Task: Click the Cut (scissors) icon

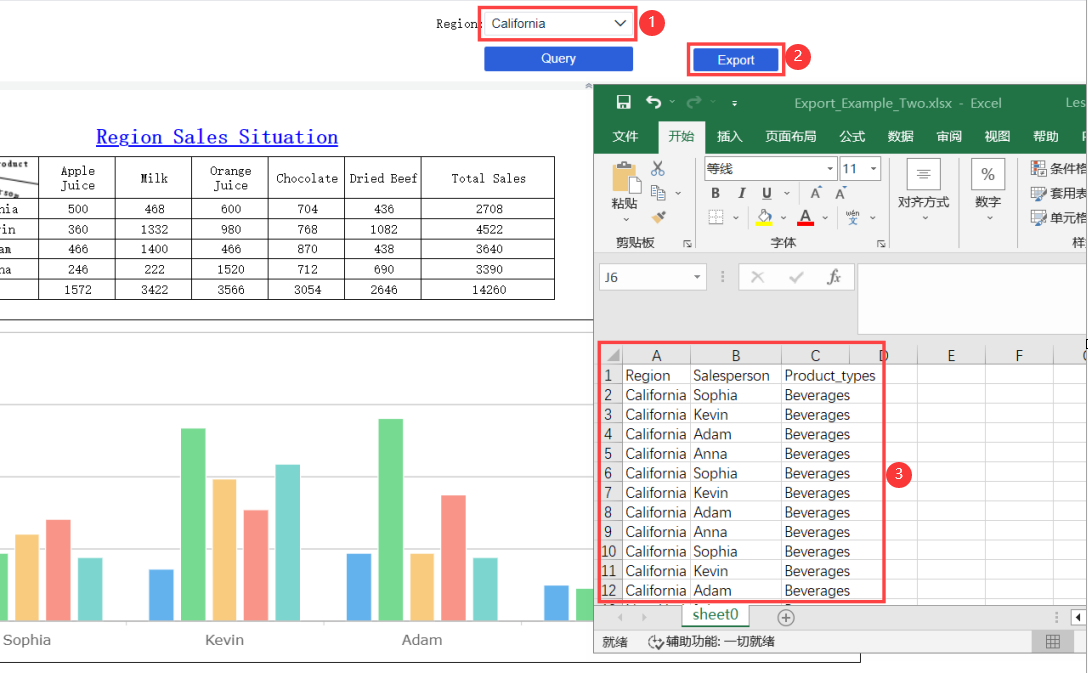Action: click(657, 170)
